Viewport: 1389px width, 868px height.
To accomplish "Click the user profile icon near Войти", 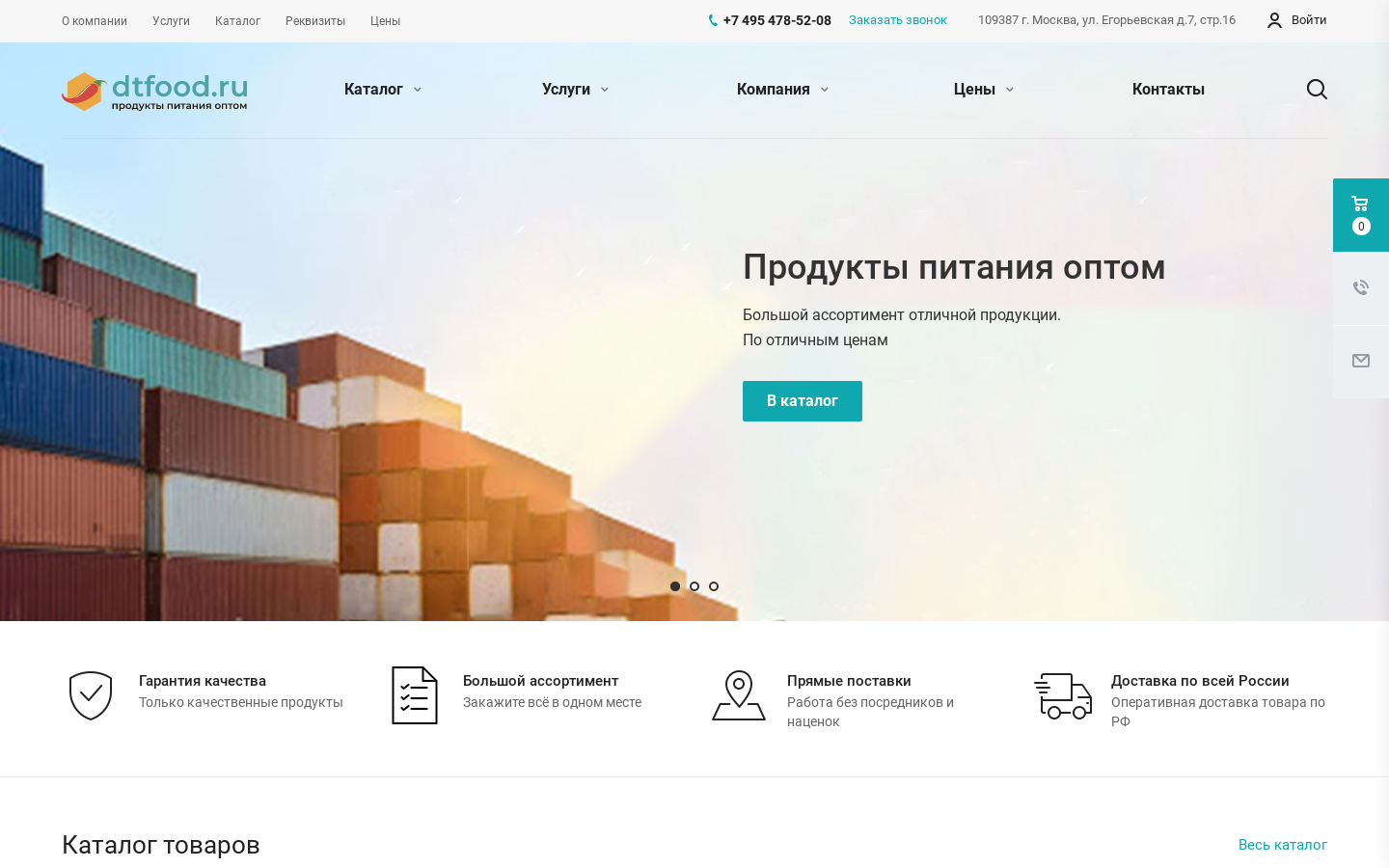I will pos(1274,20).
